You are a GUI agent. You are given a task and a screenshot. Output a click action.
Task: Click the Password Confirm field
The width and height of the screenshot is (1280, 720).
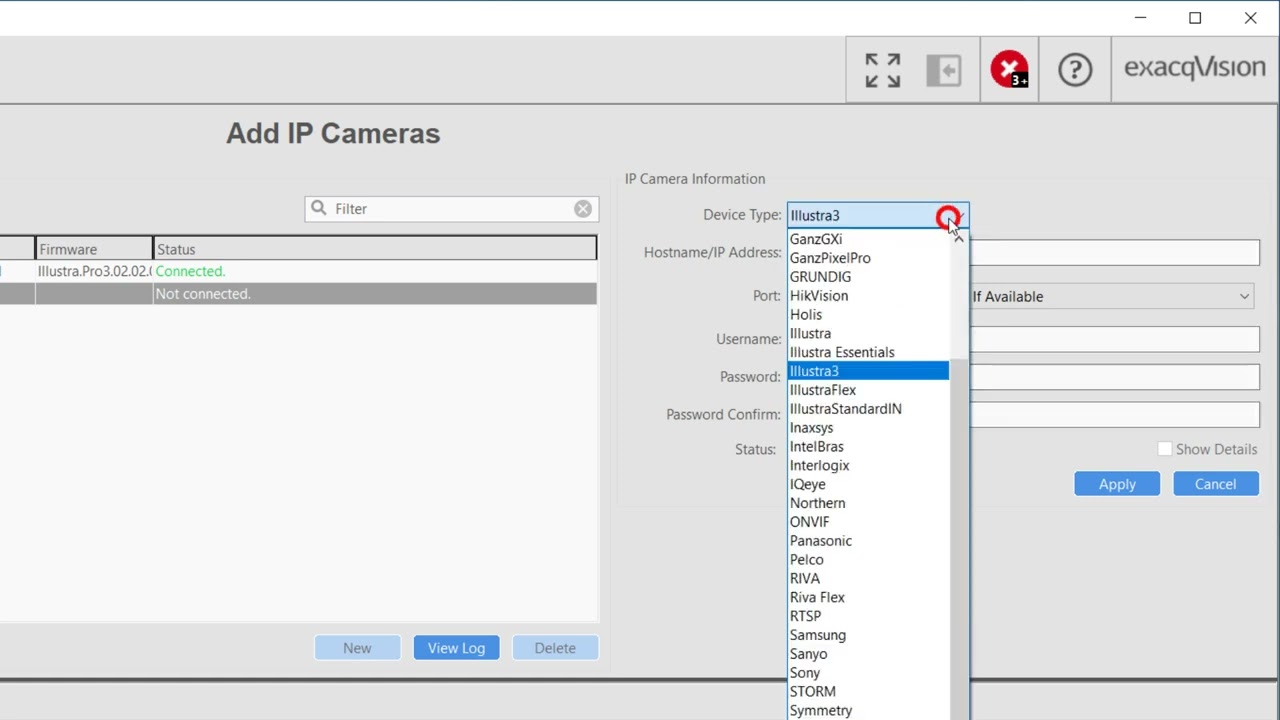(1114, 415)
